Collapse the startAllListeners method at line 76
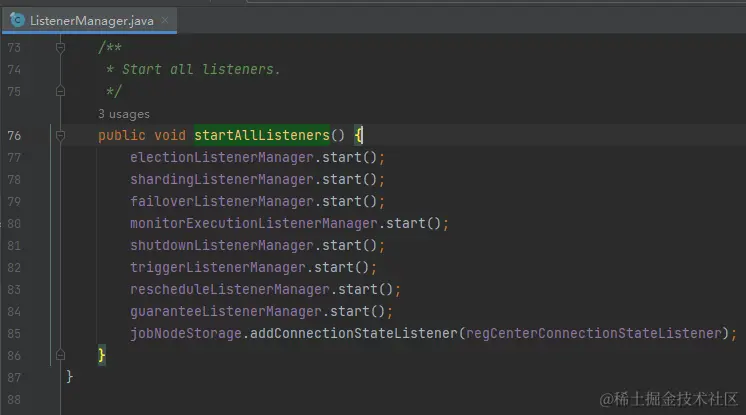Viewport: 746px width, 415px height. (60, 136)
